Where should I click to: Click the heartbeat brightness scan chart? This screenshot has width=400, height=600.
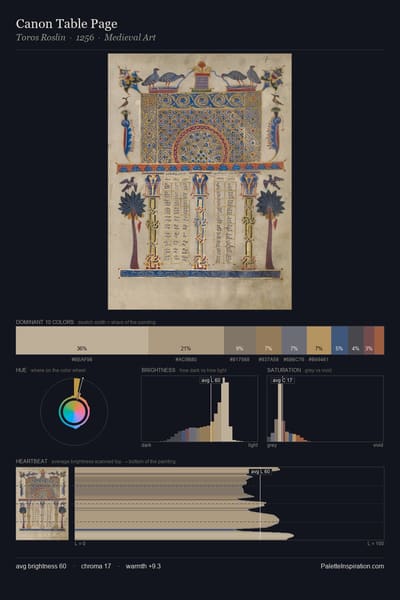pyautogui.click(x=229, y=504)
